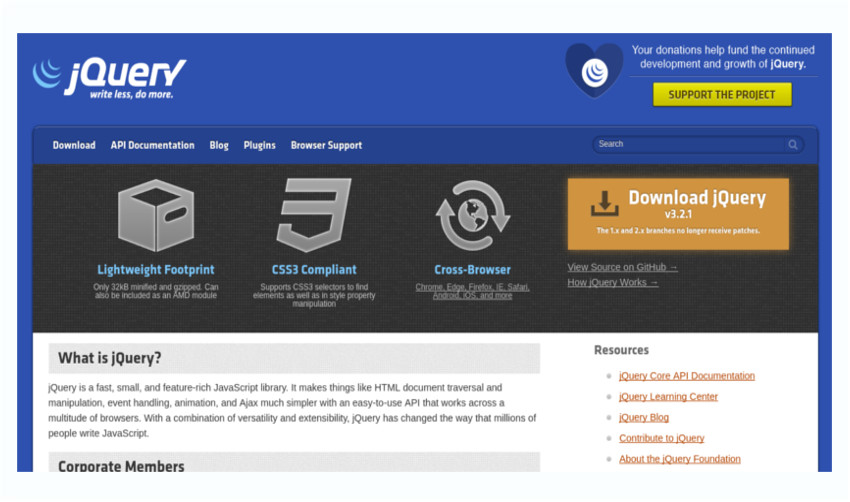Image resolution: width=850 pixels, height=502 pixels.
Task: Go to the Blog nav item
Action: tap(219, 145)
